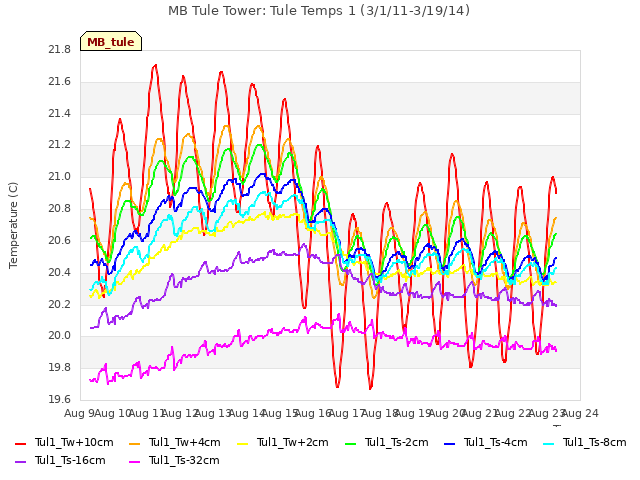The width and height of the screenshot is (640, 480).
Task: Click the 19.6 y-axis tick label
Action: click(60, 399)
